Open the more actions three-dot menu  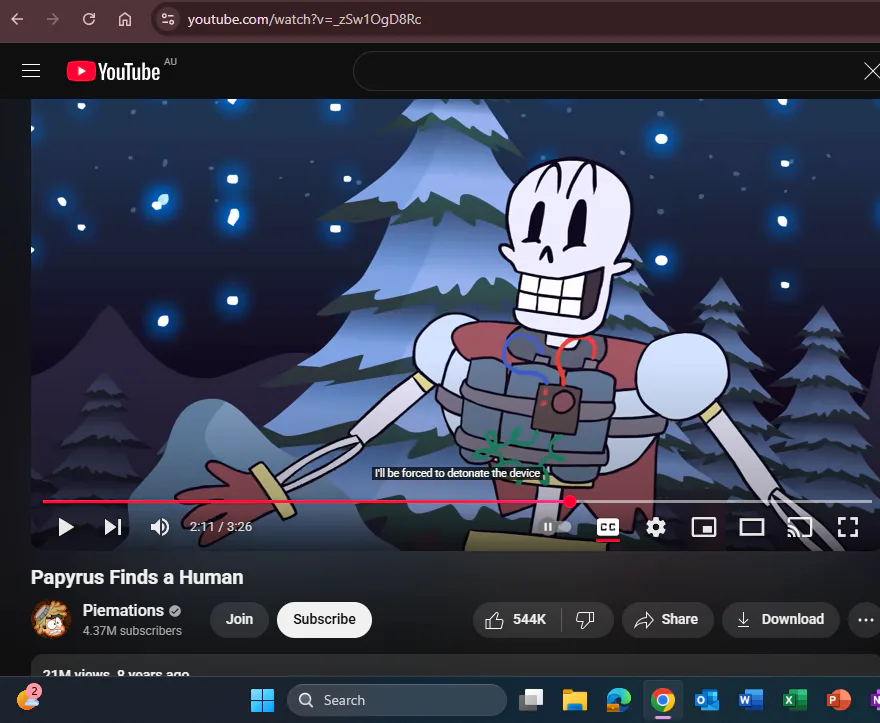point(865,620)
